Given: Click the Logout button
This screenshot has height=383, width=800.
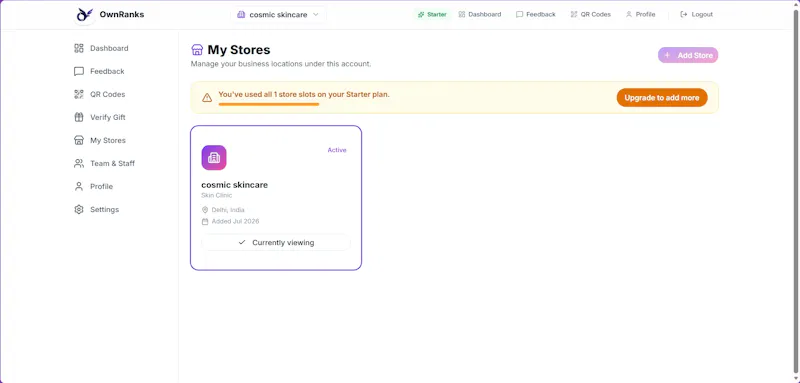Looking at the screenshot, I should pyautogui.click(x=696, y=15).
